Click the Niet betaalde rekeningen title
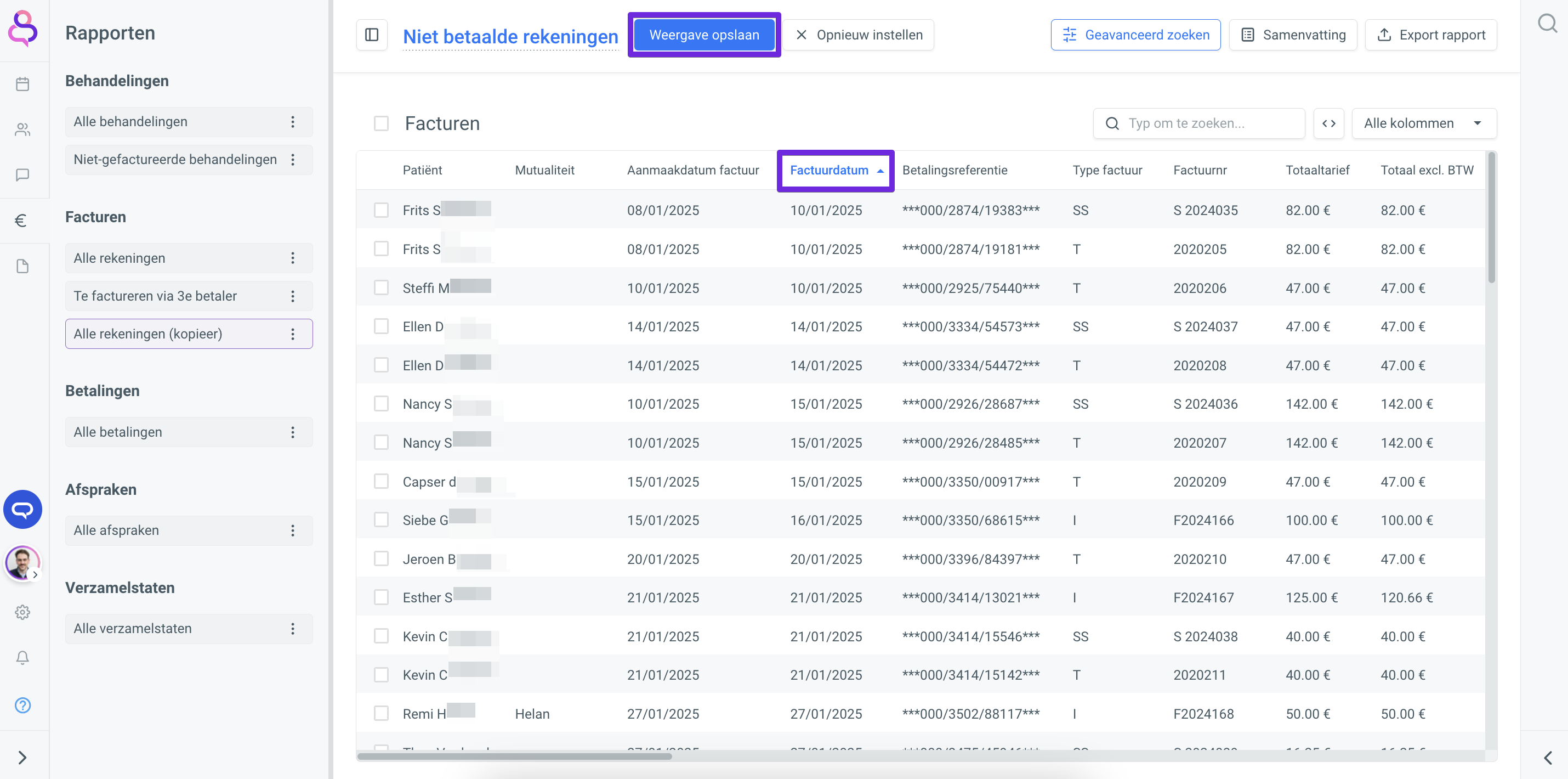Viewport: 1568px width, 779px height. (510, 37)
